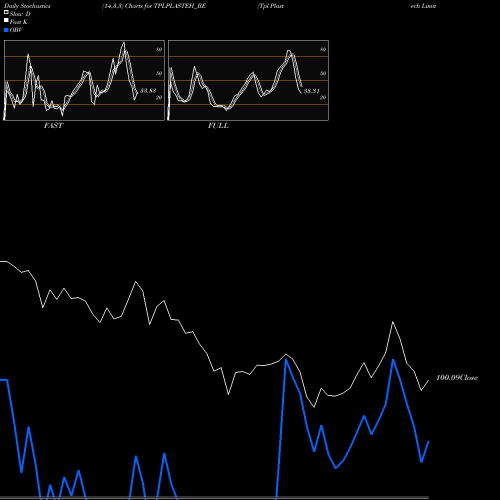Click the 80 axis label in the FAST chart
Screen dimensions: 500x500
(159, 49)
